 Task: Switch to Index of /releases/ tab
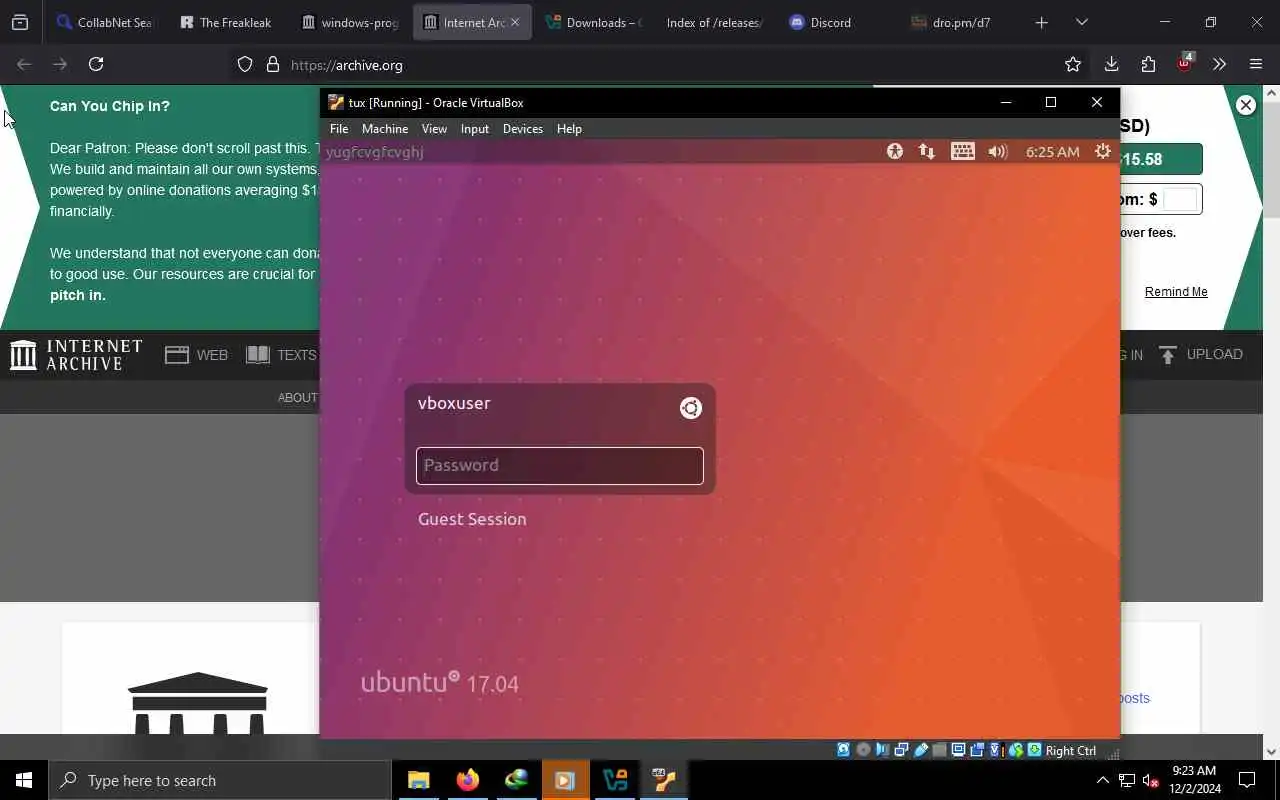coord(715,22)
